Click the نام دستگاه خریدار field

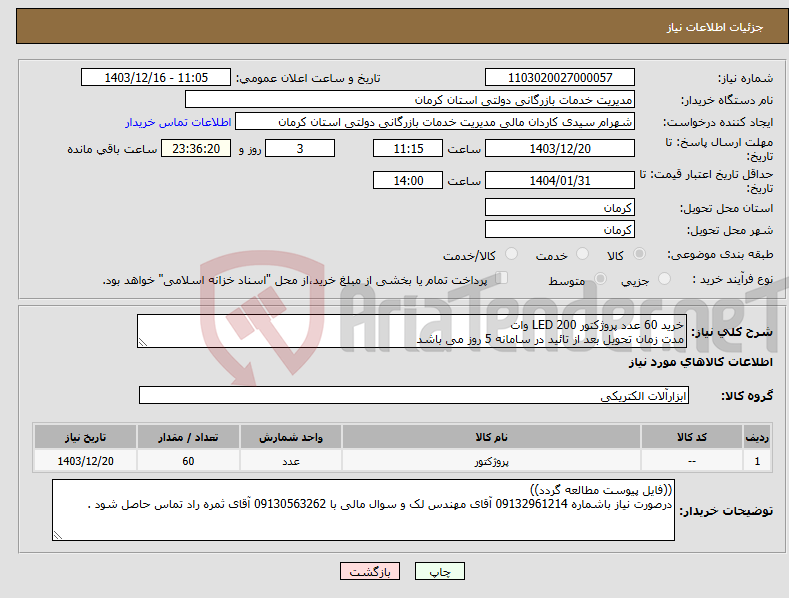410,100
